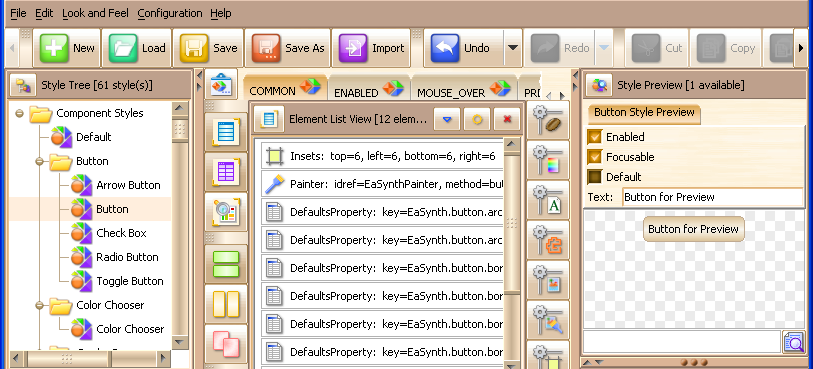Click the Element List View header icon
813x369 pixels.
(x=269, y=119)
